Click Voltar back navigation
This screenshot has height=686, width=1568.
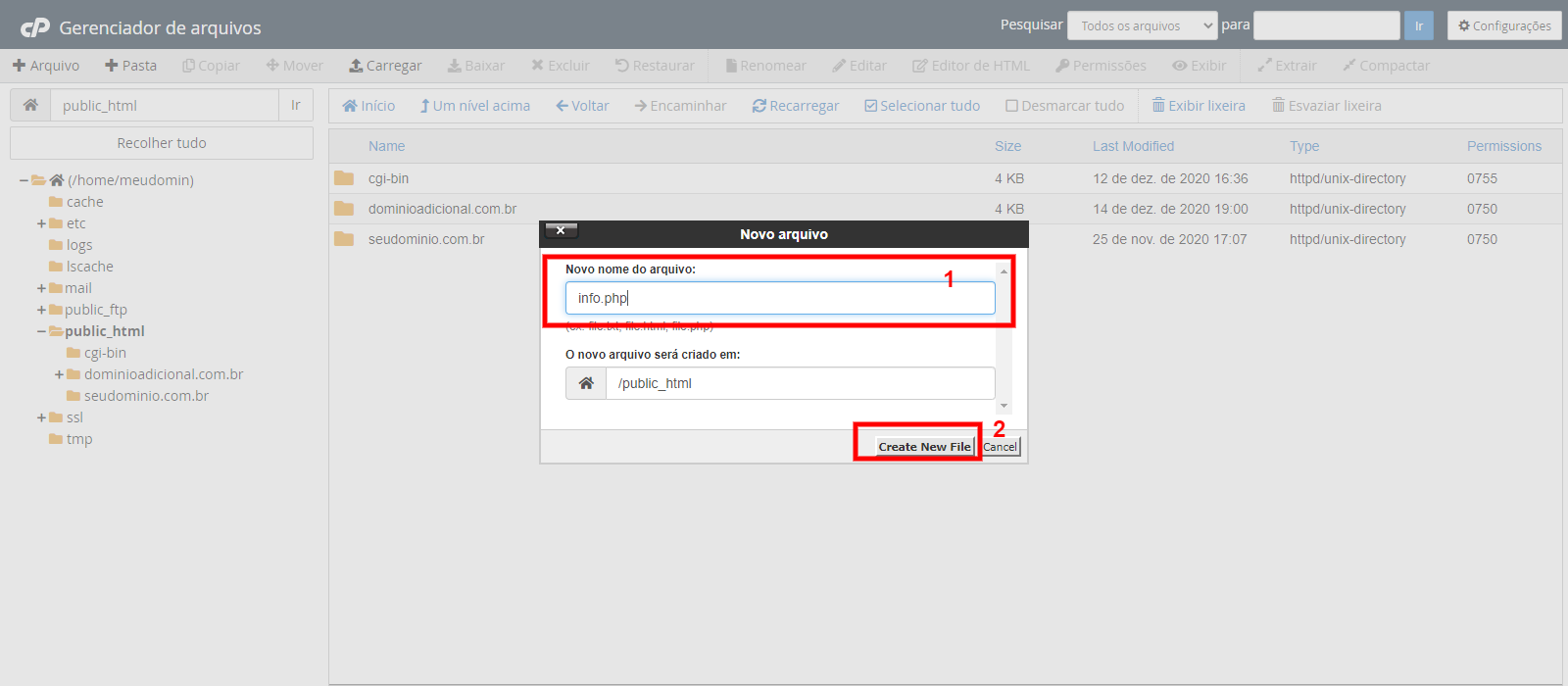coord(582,106)
